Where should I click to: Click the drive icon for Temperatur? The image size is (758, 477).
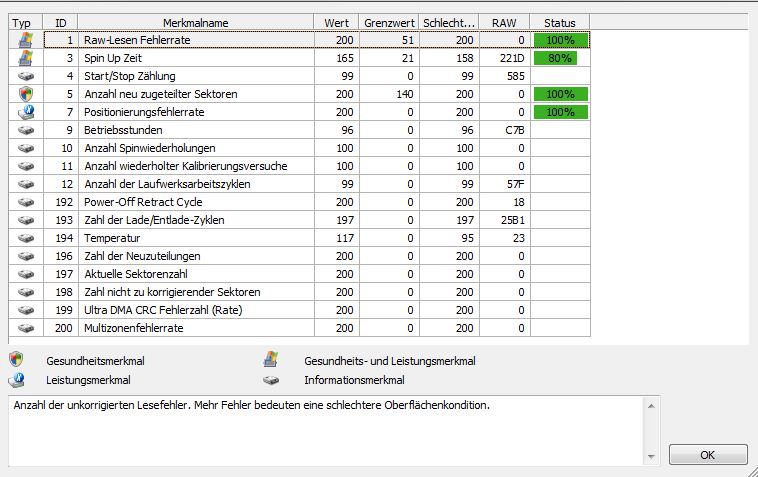tap(26, 238)
